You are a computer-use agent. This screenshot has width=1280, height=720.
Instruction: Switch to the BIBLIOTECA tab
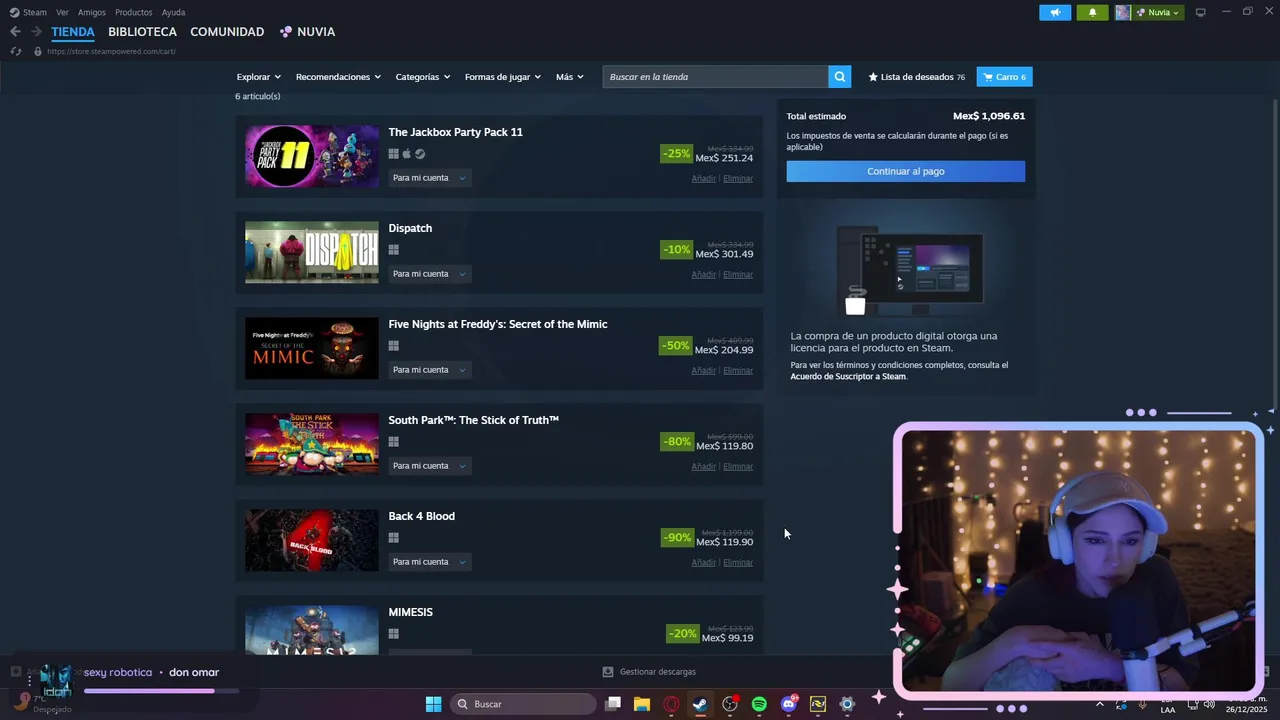coord(142,32)
